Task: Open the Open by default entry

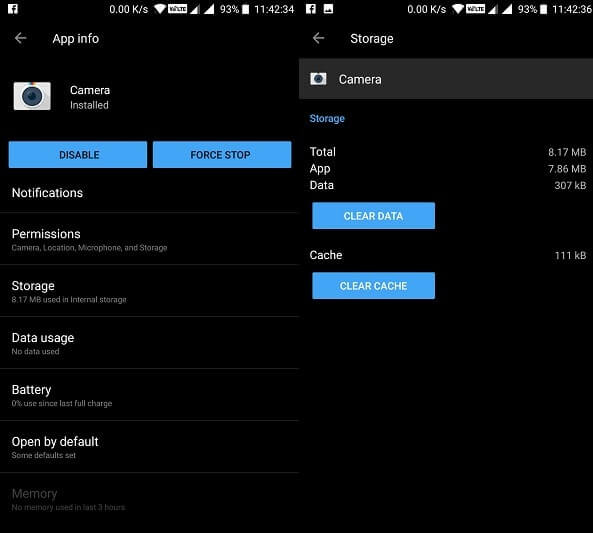Action: tap(149, 447)
